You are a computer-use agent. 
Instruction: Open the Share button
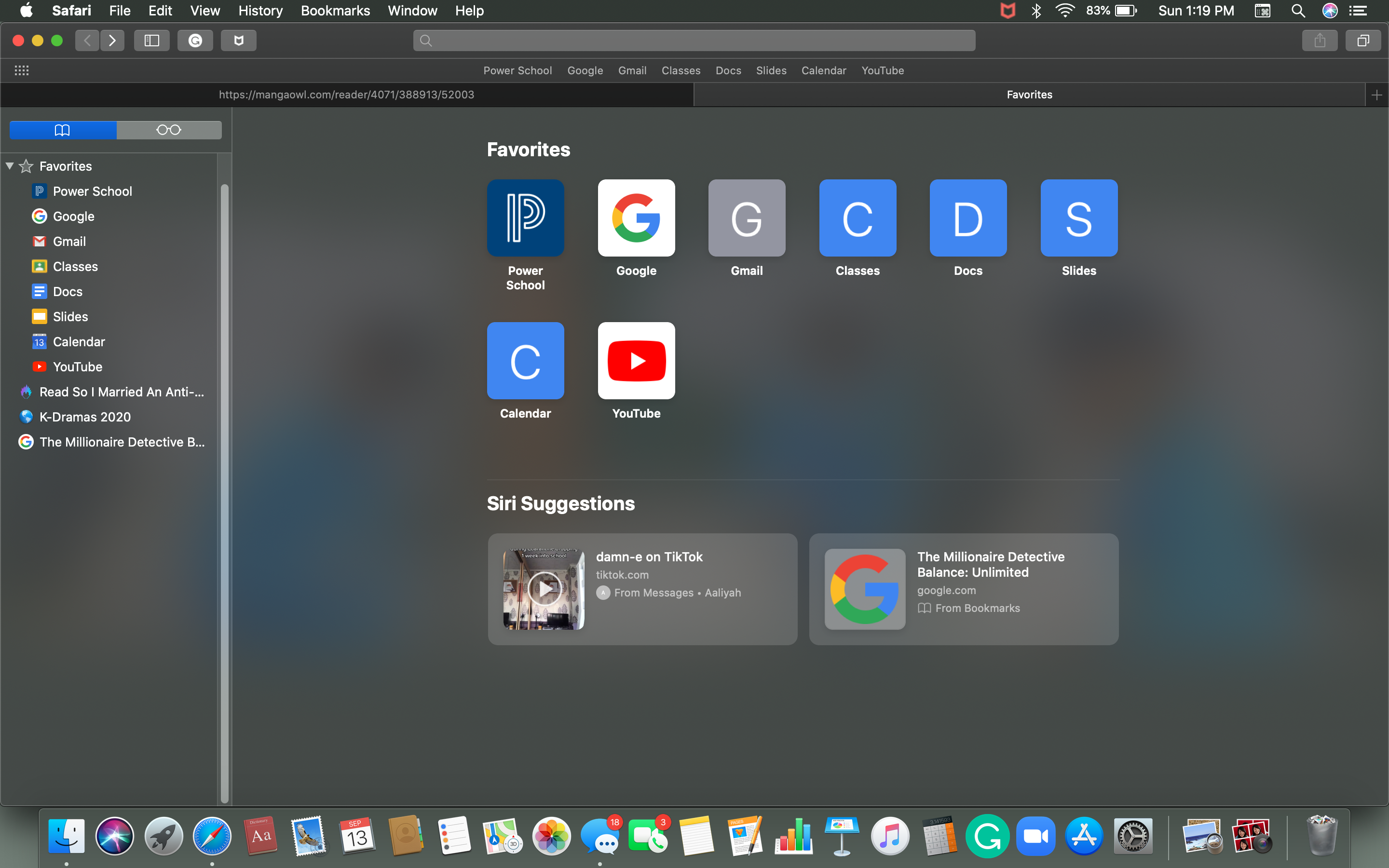point(1320,40)
